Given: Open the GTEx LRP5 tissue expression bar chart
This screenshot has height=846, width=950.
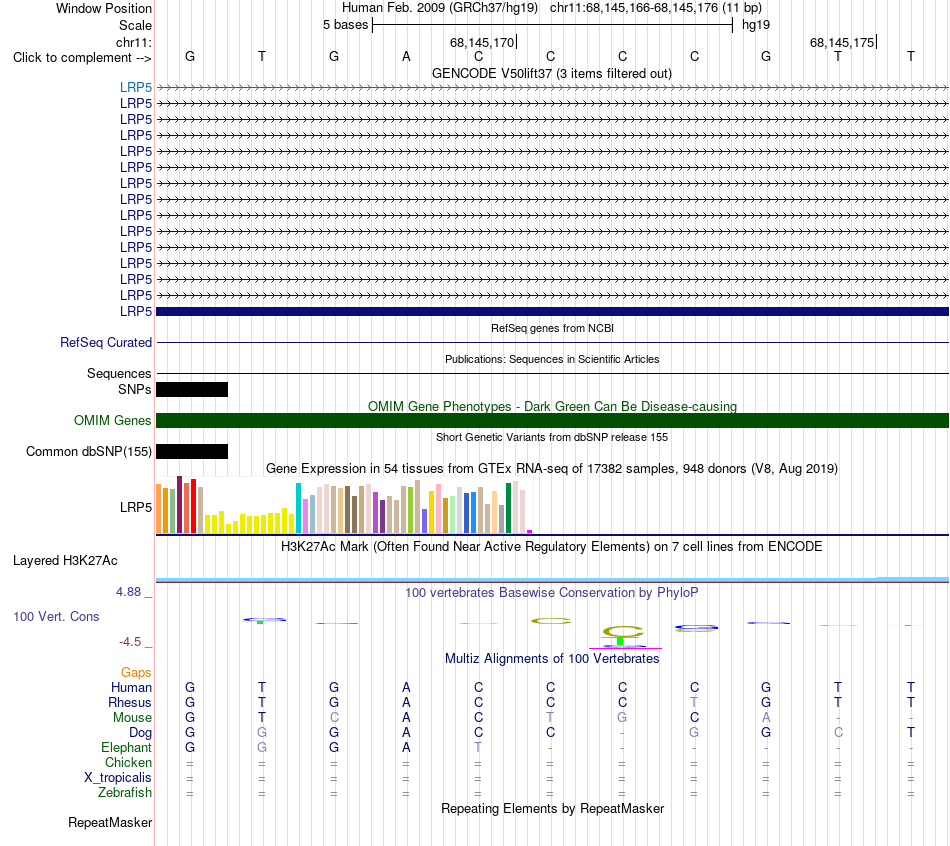Looking at the screenshot, I should point(344,505).
